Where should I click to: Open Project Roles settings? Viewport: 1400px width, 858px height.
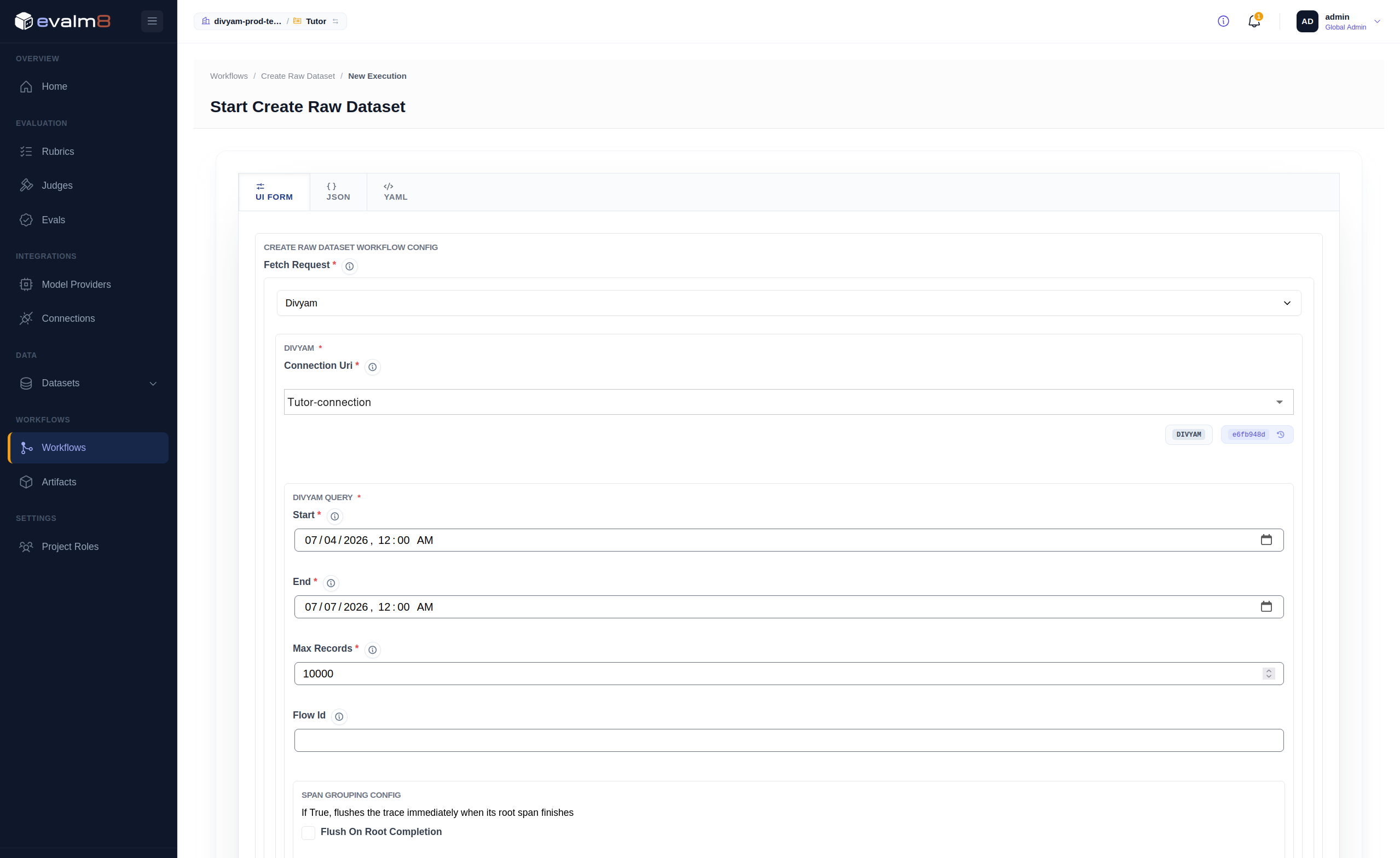point(88,547)
